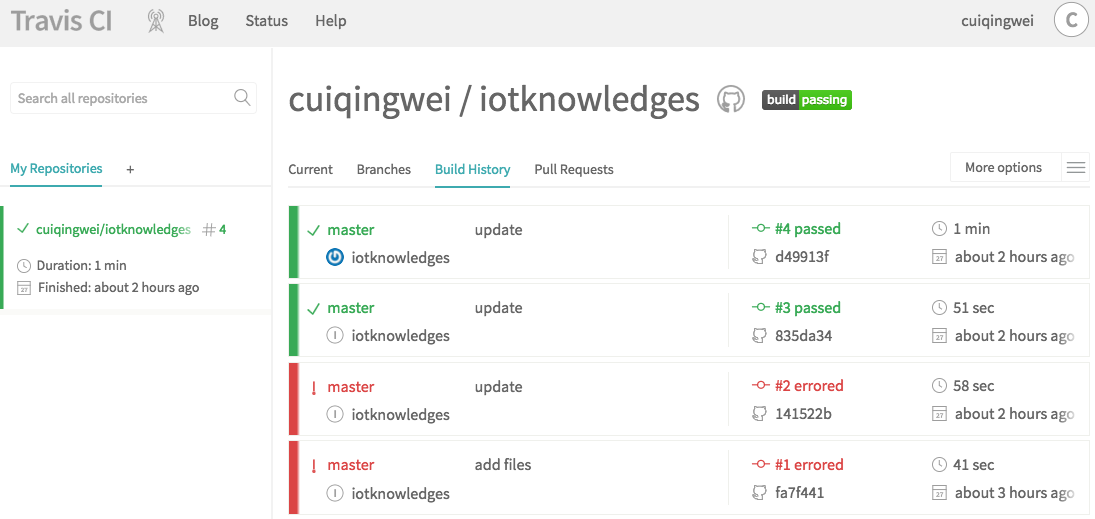Add repository with the plus icon

tap(130, 170)
